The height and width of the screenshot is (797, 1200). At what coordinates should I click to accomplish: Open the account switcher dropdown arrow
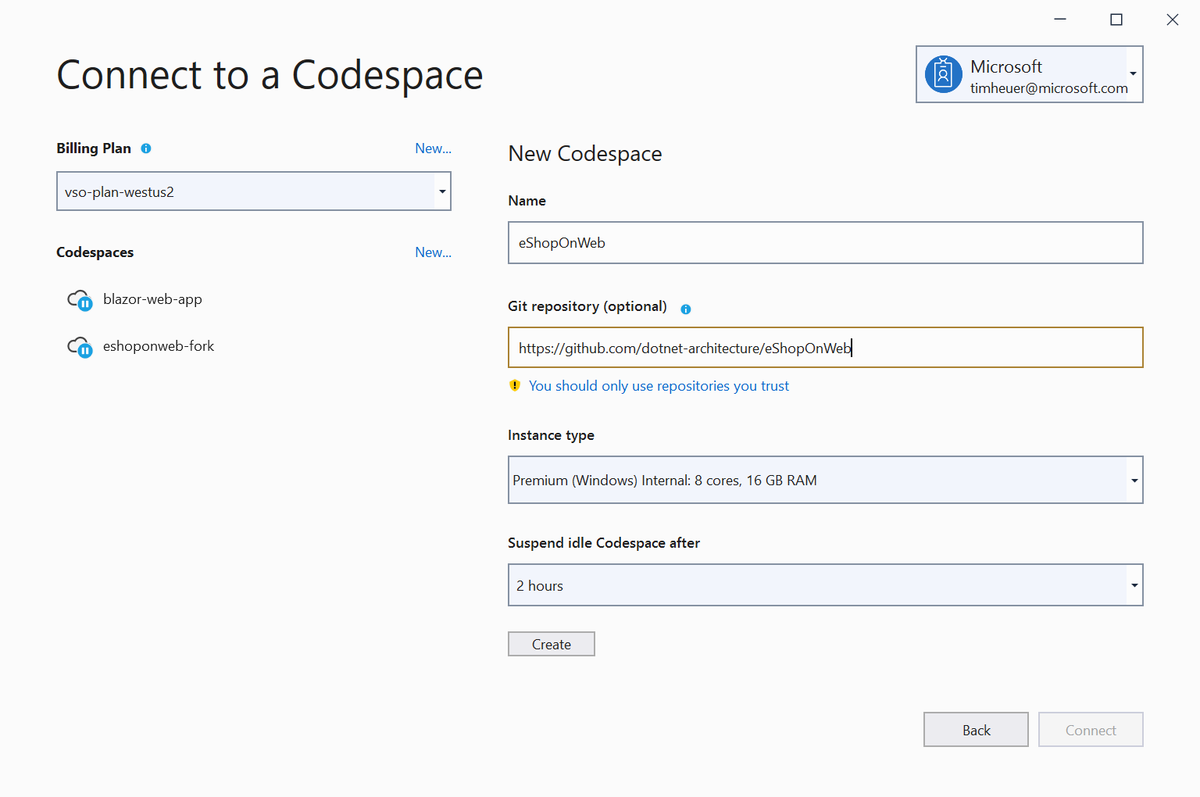pyautogui.click(x=1132, y=74)
